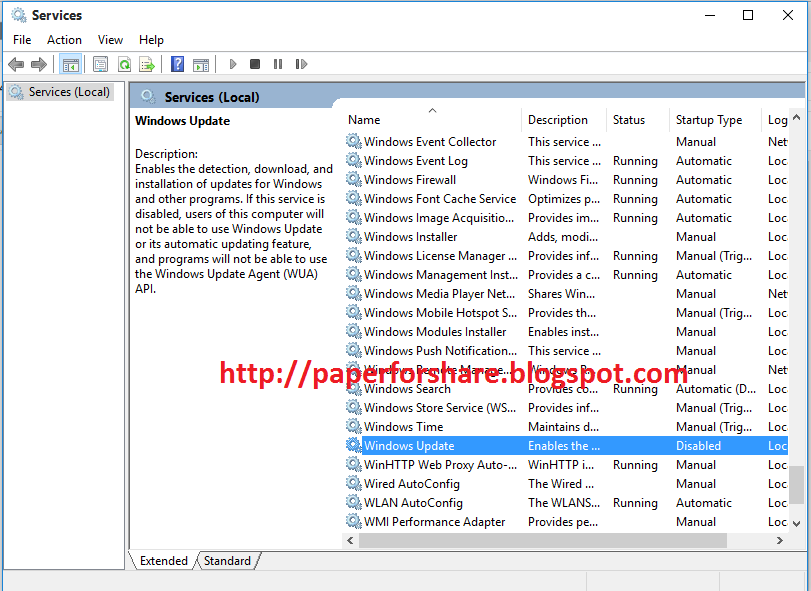Viewport: 811px width, 591px height.
Task: Click the vertical scrollbar thumb
Action: pyautogui.click(x=797, y=484)
